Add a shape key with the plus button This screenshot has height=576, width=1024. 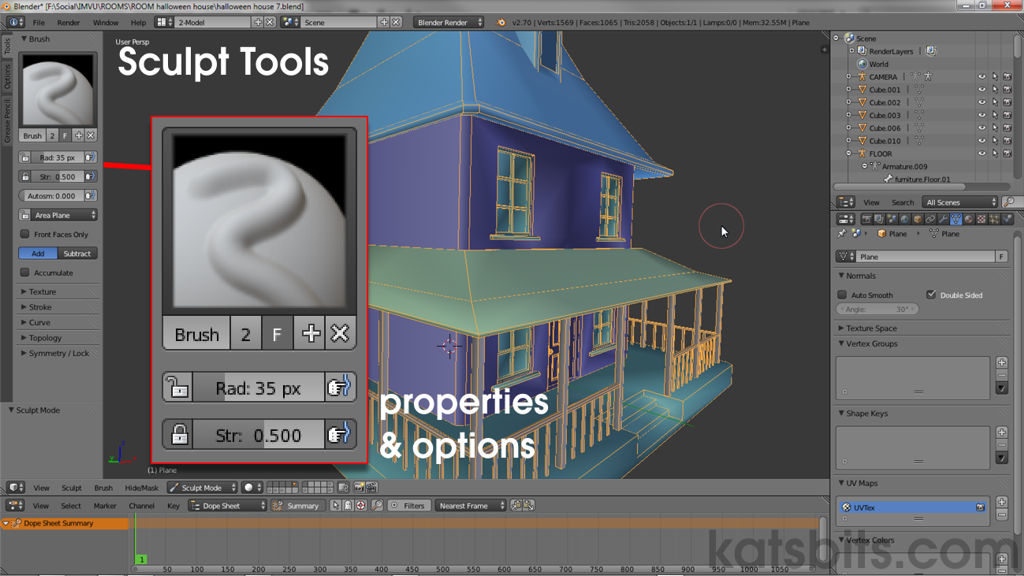click(x=1002, y=432)
